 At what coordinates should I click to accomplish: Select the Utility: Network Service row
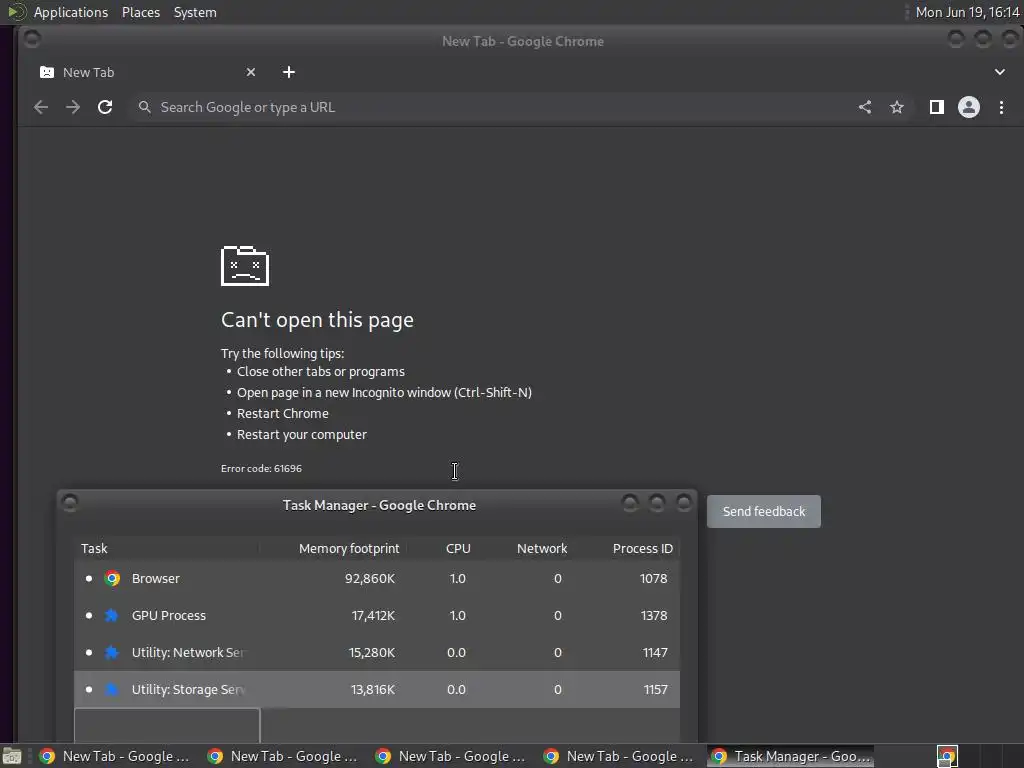[377, 652]
